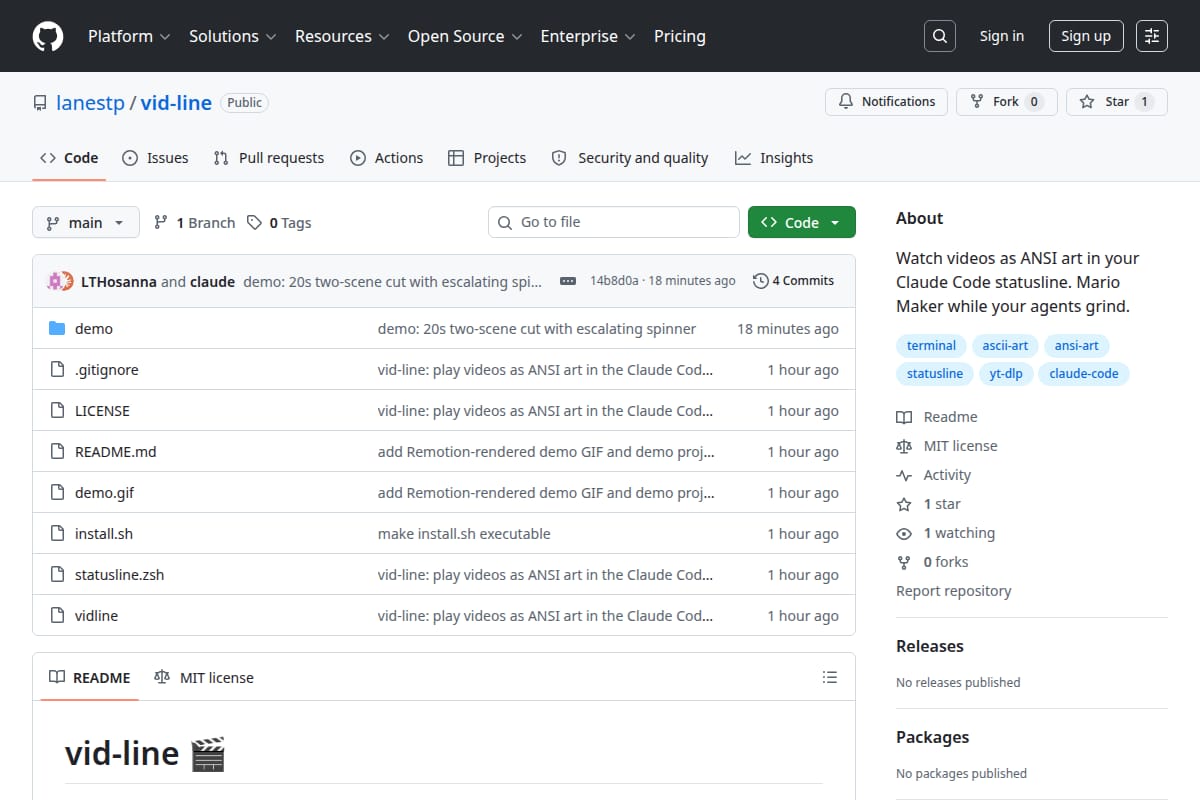Viewport: 1200px width, 800px height.
Task: Click the eye icon next to 1 watching
Action: coord(904,533)
